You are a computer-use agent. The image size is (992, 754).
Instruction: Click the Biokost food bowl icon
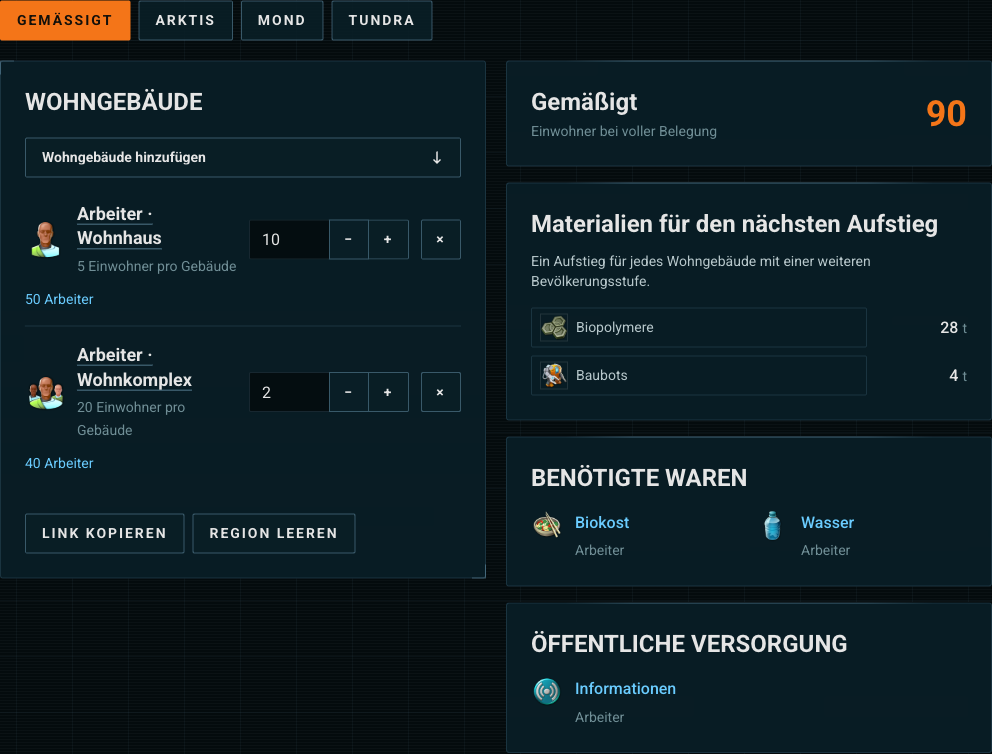tap(547, 525)
